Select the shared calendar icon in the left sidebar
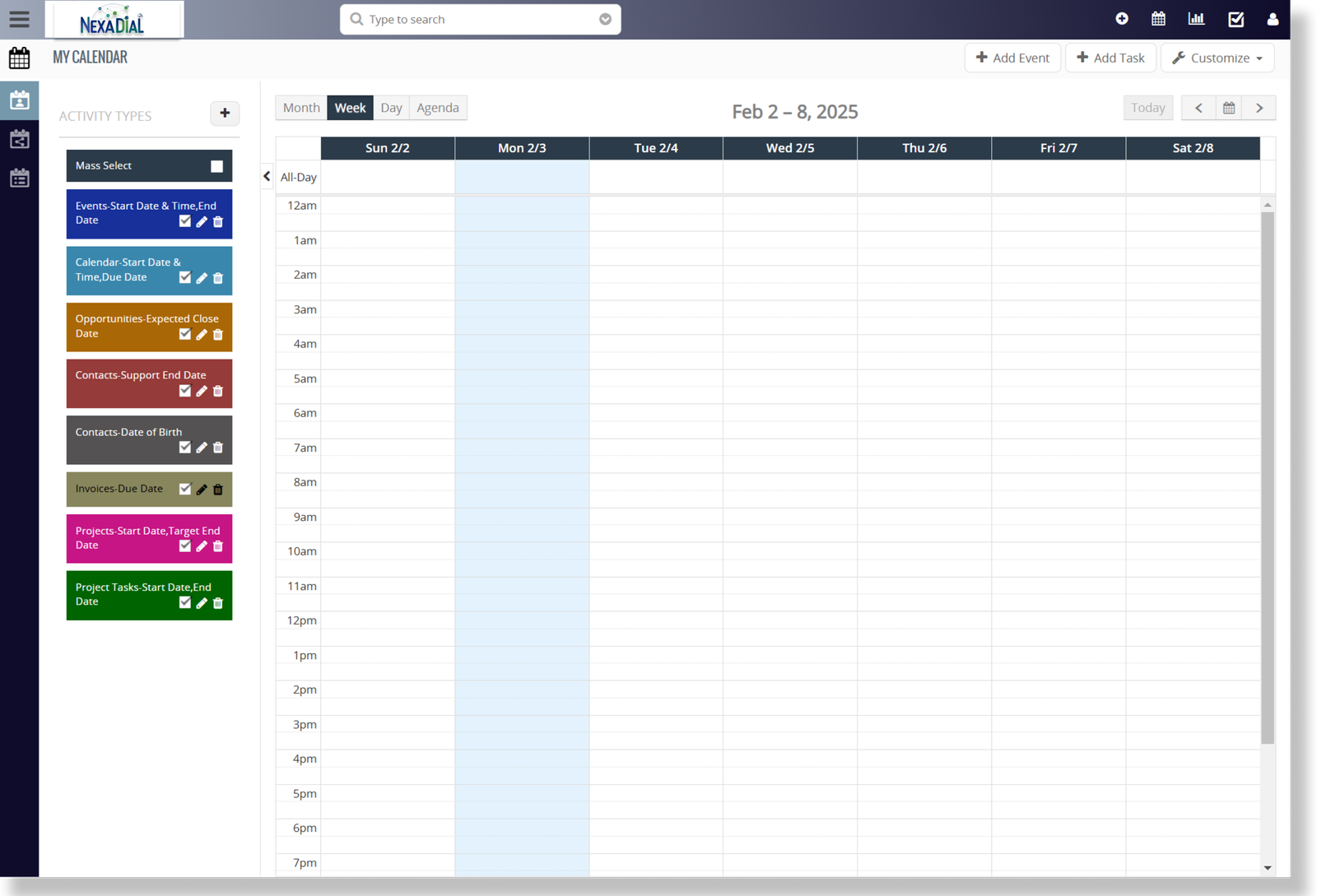This screenshot has height=896, width=1317. coord(20,139)
